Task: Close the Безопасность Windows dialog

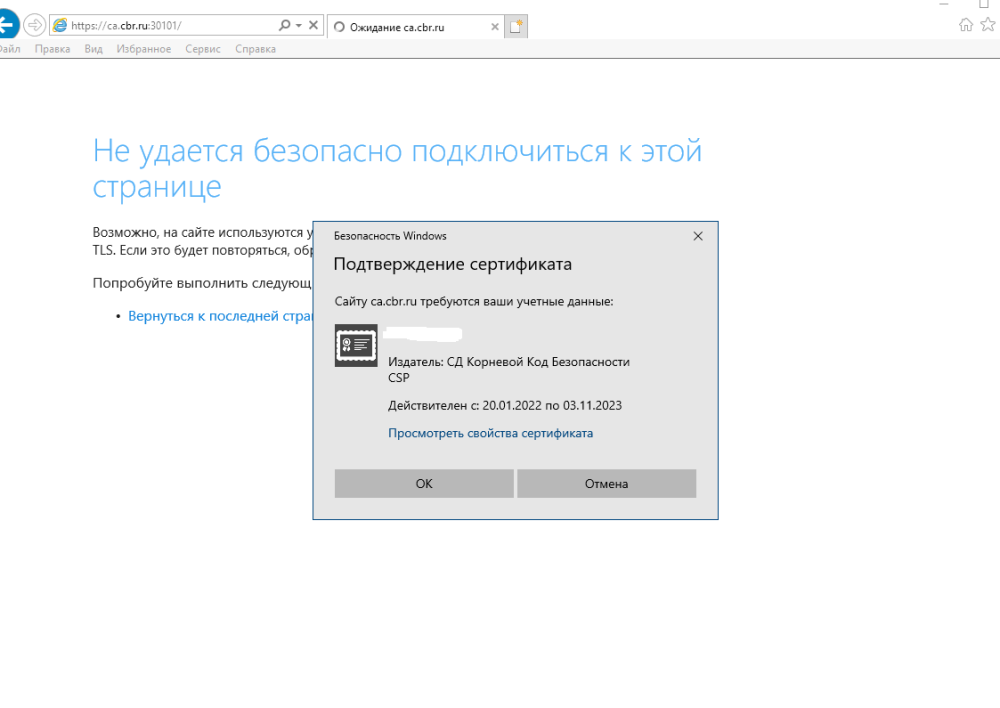Action: click(x=698, y=236)
